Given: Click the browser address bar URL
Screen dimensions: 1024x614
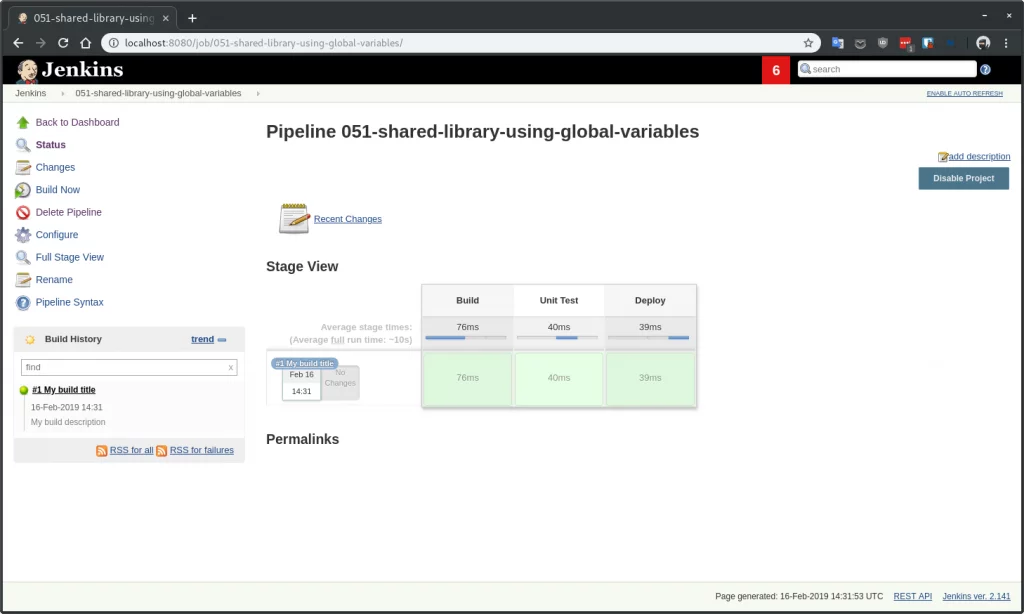Looking at the screenshot, I should click(x=264, y=43).
